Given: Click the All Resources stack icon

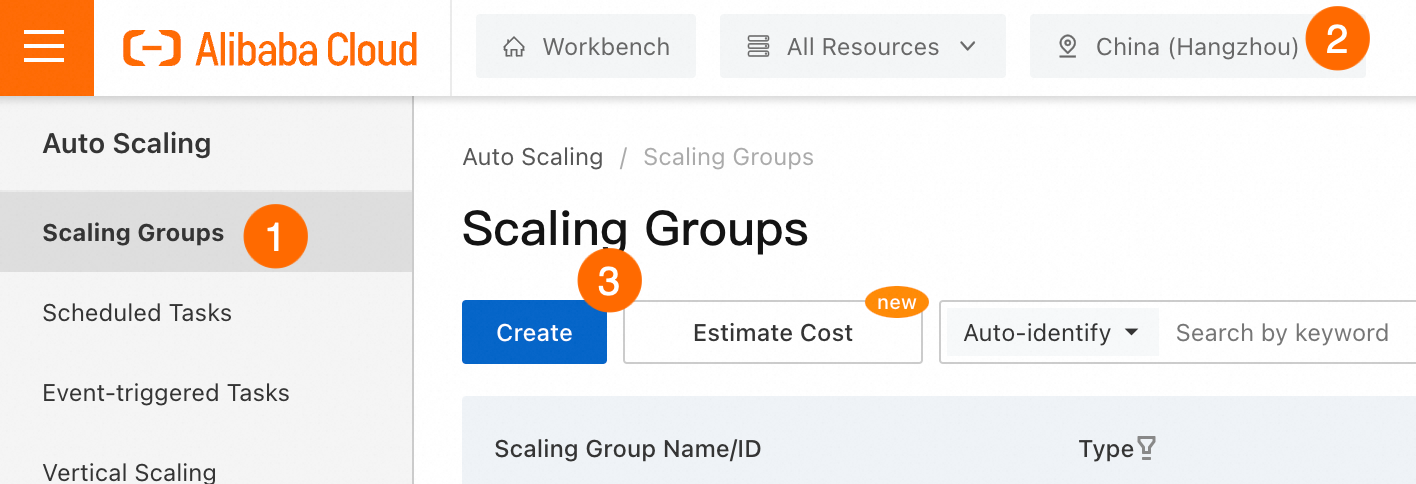Looking at the screenshot, I should (x=758, y=47).
